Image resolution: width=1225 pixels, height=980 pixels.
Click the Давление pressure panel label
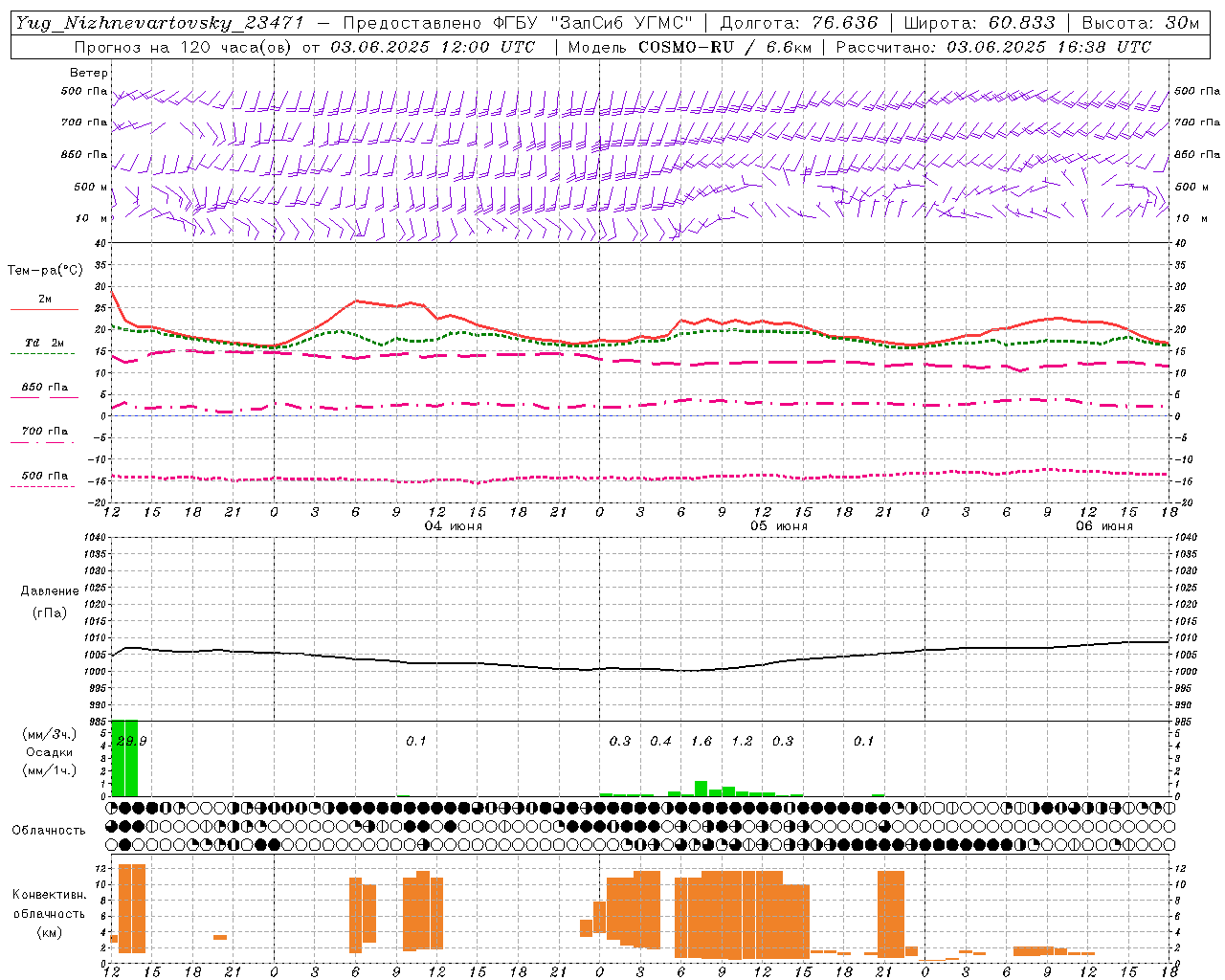[50, 591]
